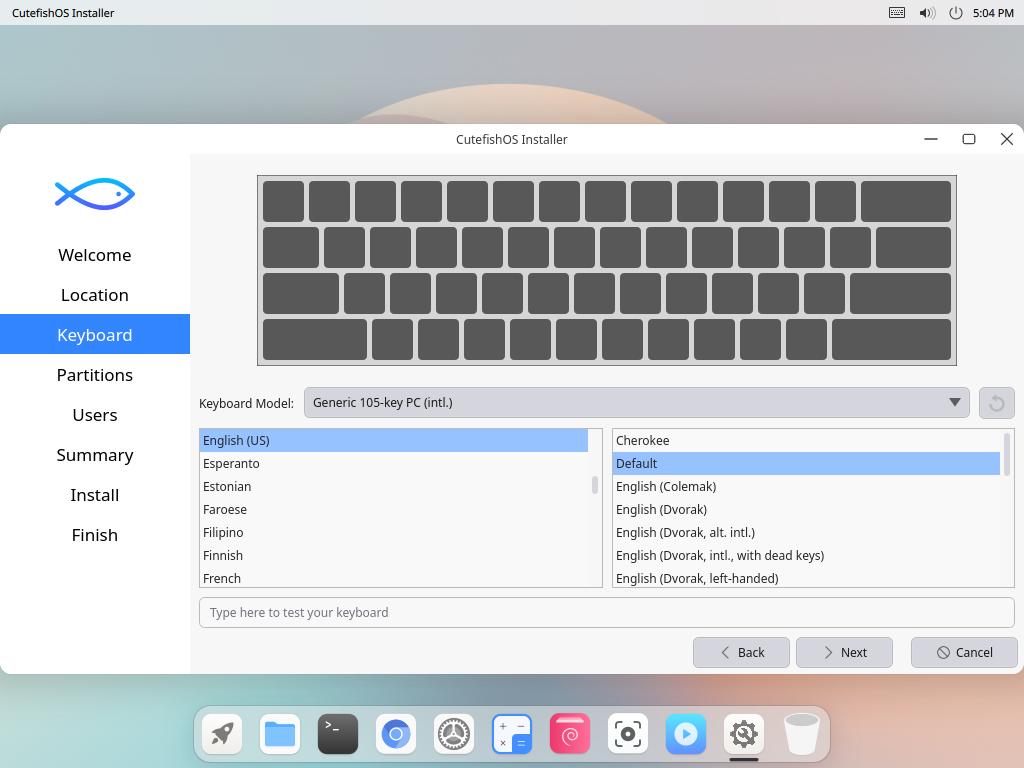
Task: Click the keyboard indicator in top panel
Action: (897, 12)
